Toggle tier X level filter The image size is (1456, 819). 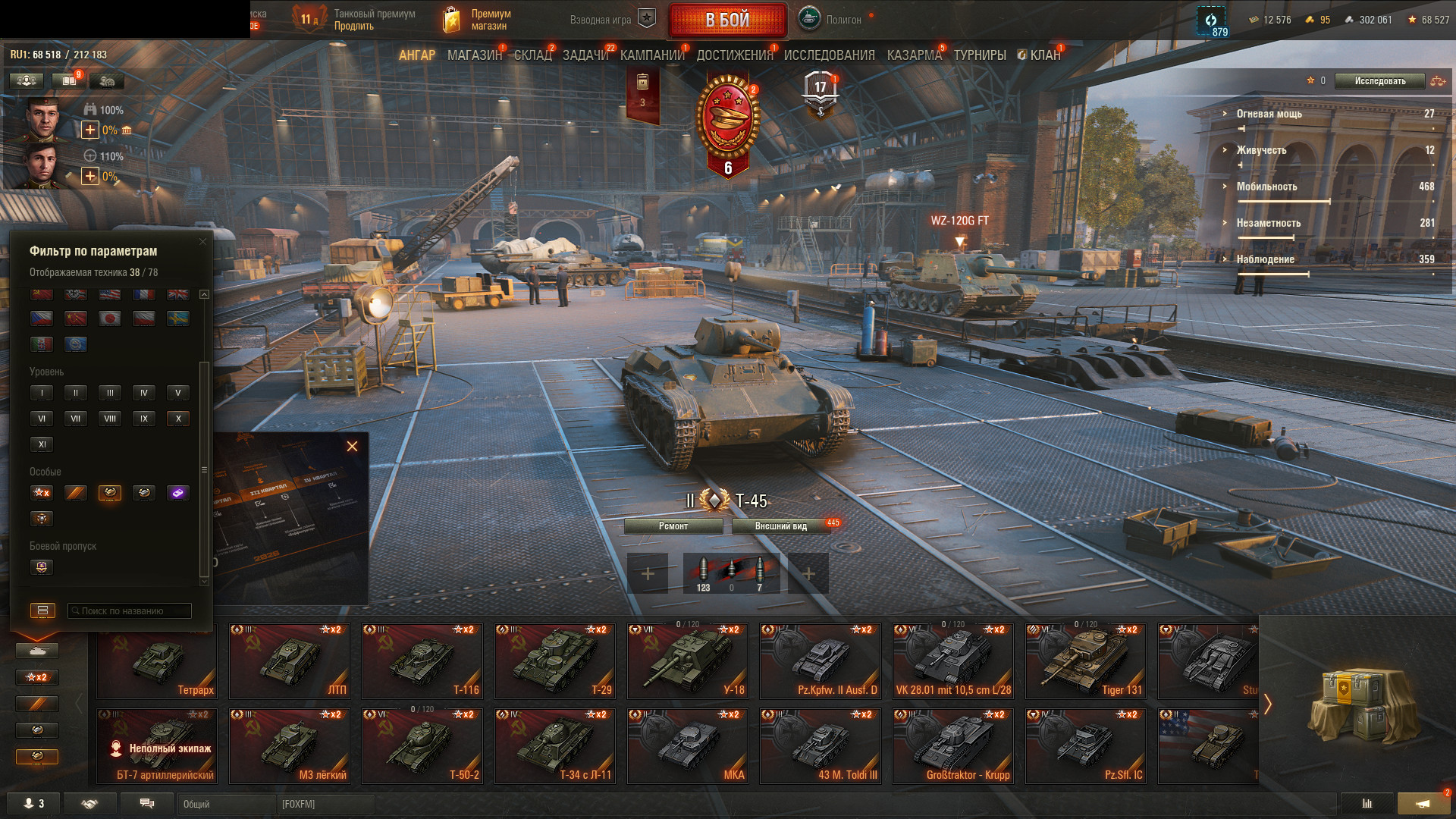coord(178,419)
